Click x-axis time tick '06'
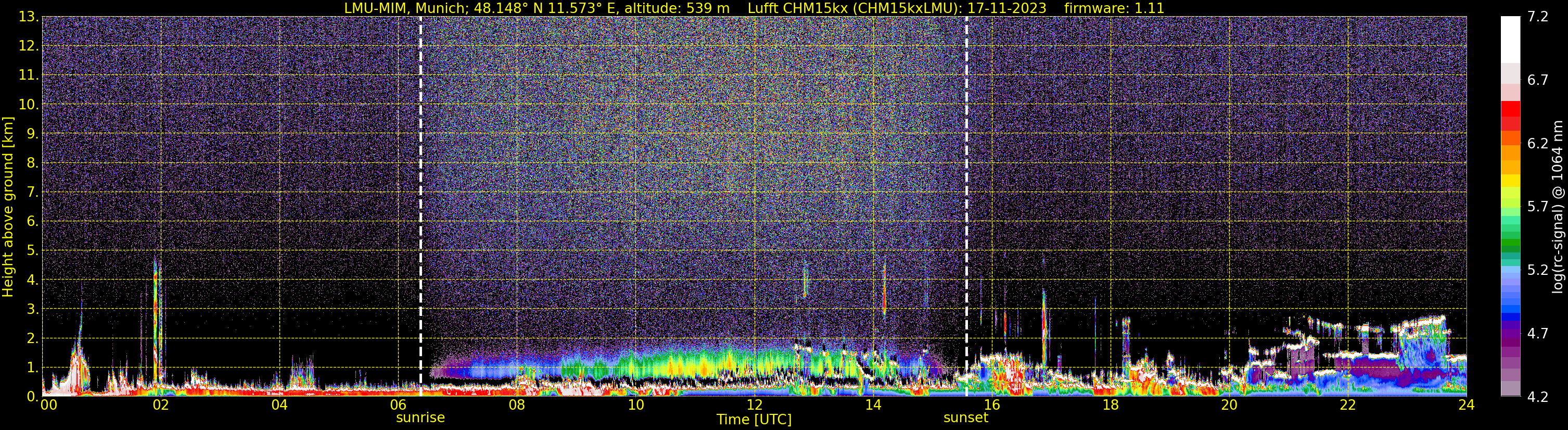 [398, 405]
